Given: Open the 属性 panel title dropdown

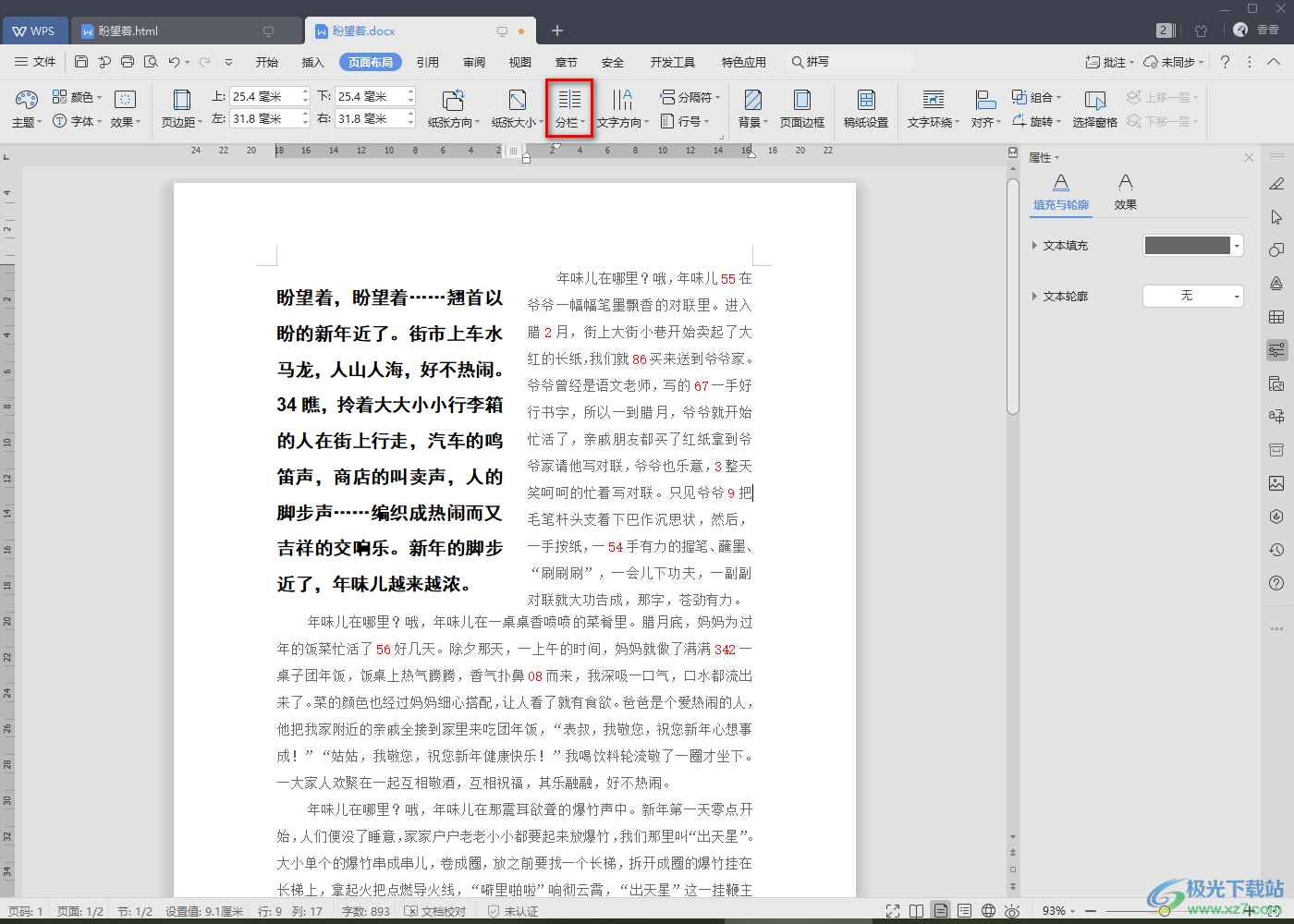Looking at the screenshot, I should [1044, 158].
